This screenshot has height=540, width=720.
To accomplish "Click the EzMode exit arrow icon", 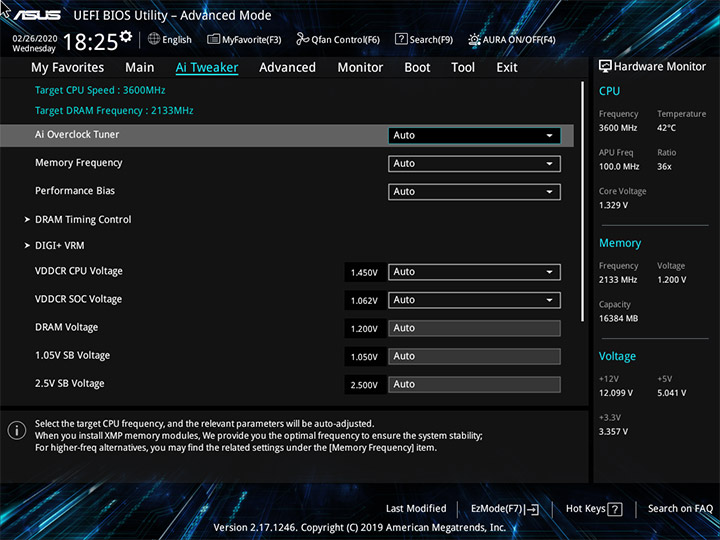I will 532,509.
